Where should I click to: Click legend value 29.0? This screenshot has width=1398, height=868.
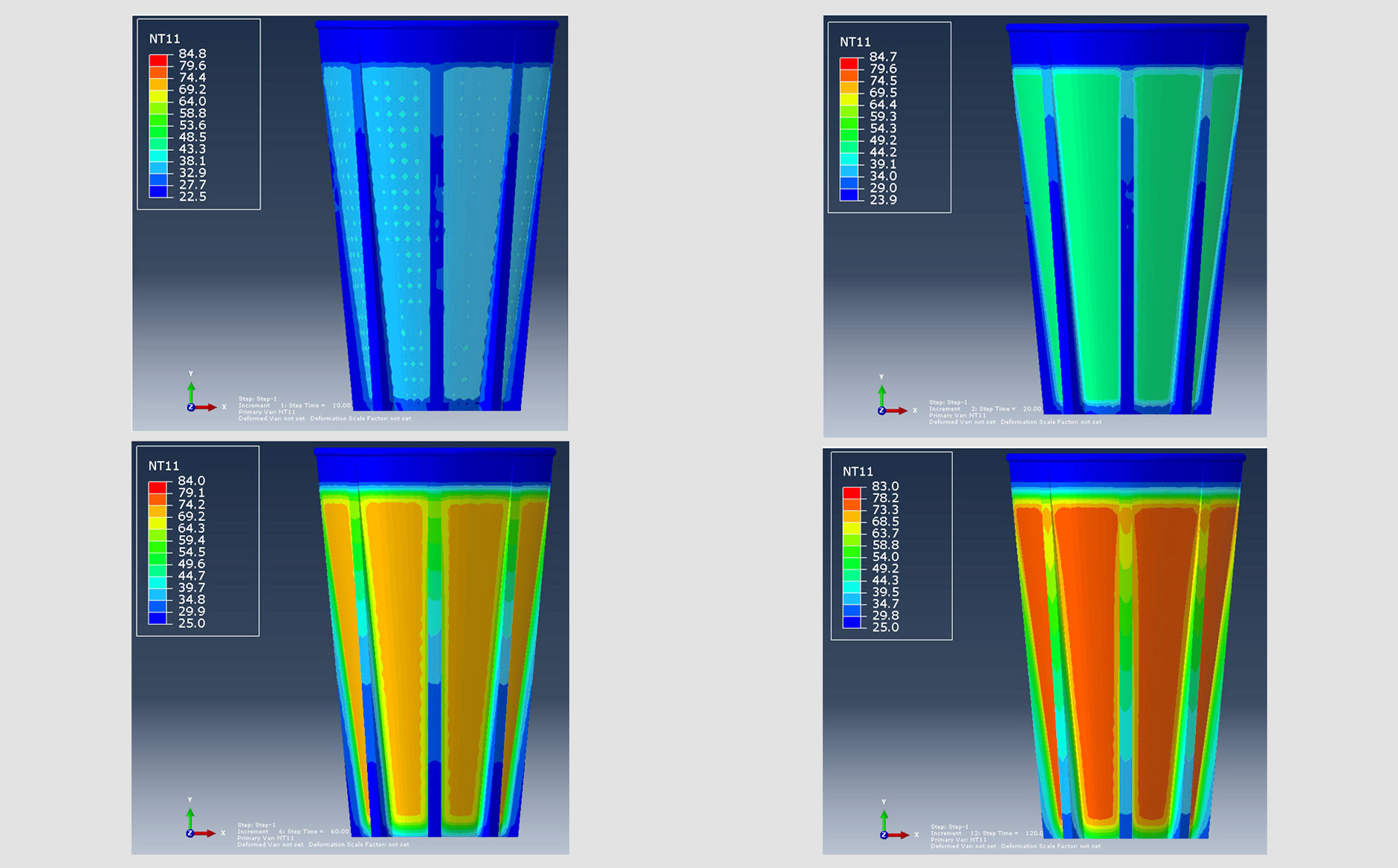point(884,187)
